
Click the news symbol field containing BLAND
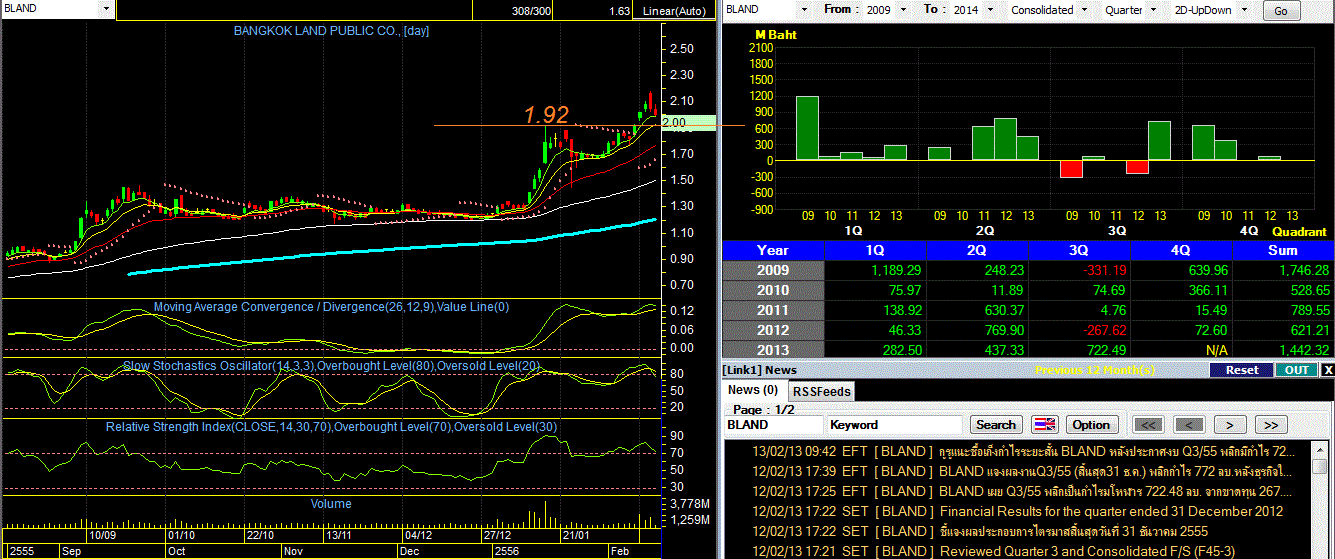(x=774, y=424)
